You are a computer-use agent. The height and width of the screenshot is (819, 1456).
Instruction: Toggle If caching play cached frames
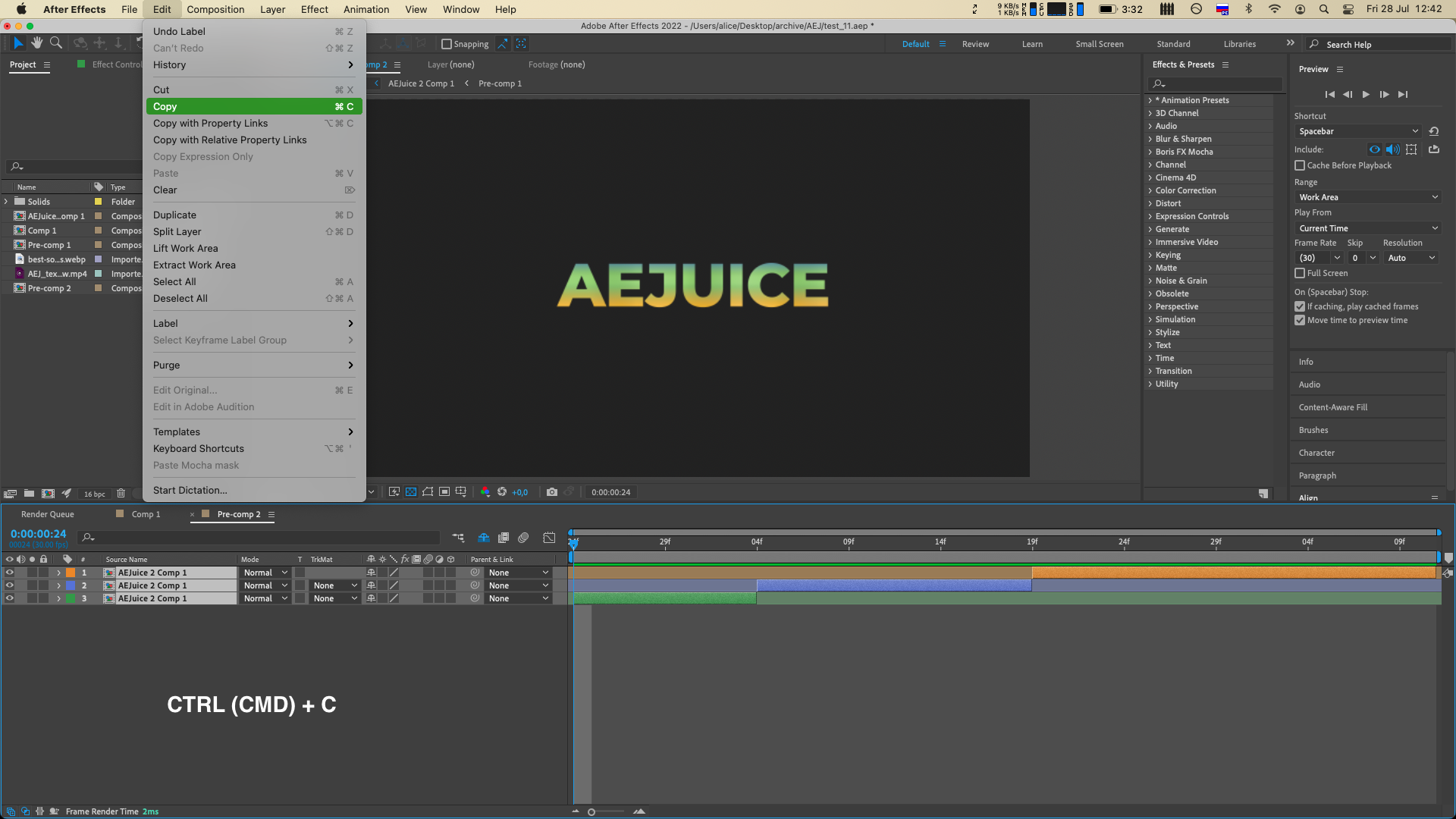(x=1300, y=306)
